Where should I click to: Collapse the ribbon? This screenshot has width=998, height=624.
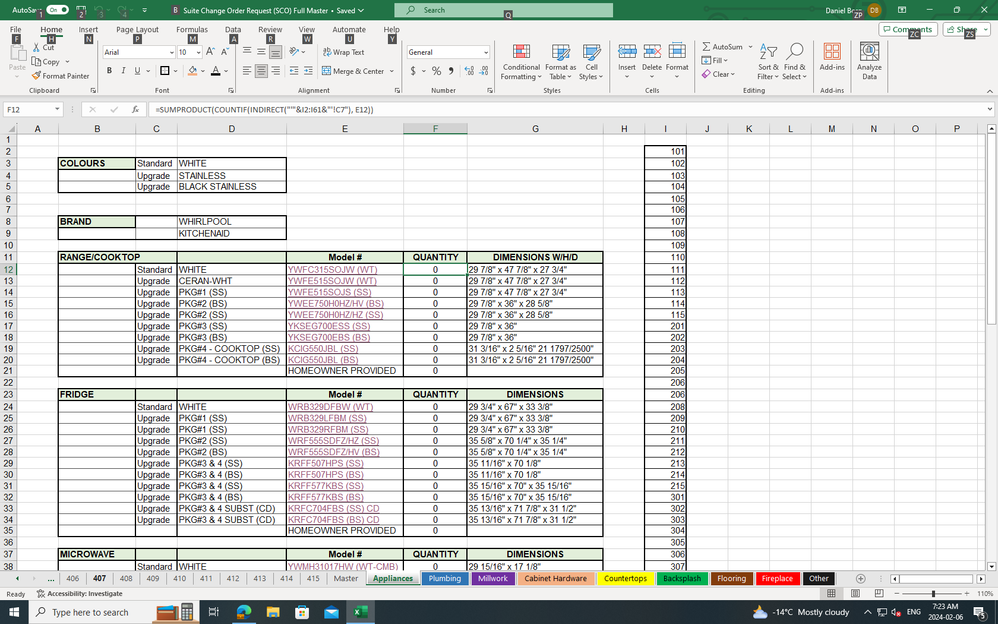pyautogui.click(x=990, y=91)
